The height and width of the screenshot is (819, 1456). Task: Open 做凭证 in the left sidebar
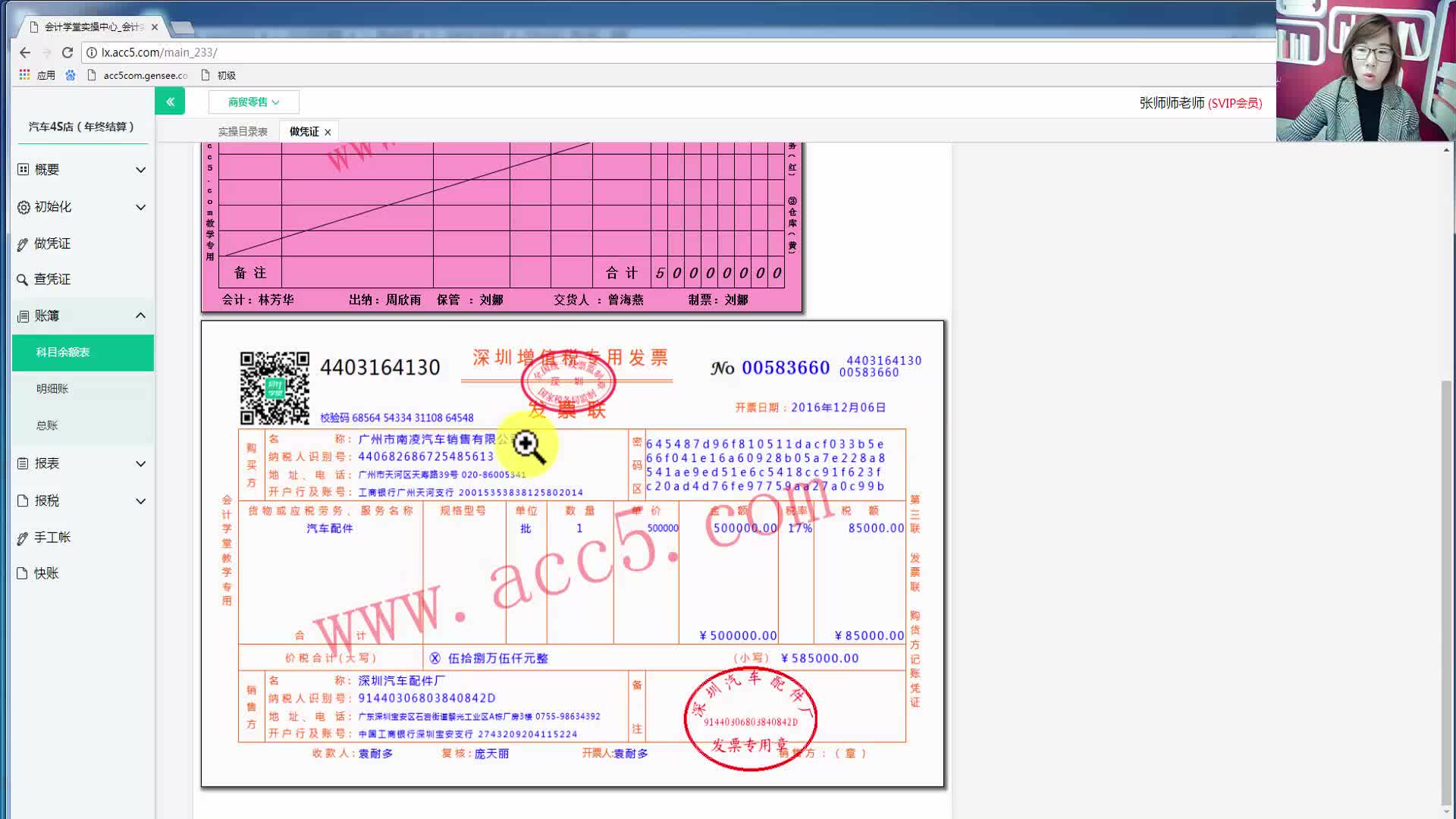52,243
